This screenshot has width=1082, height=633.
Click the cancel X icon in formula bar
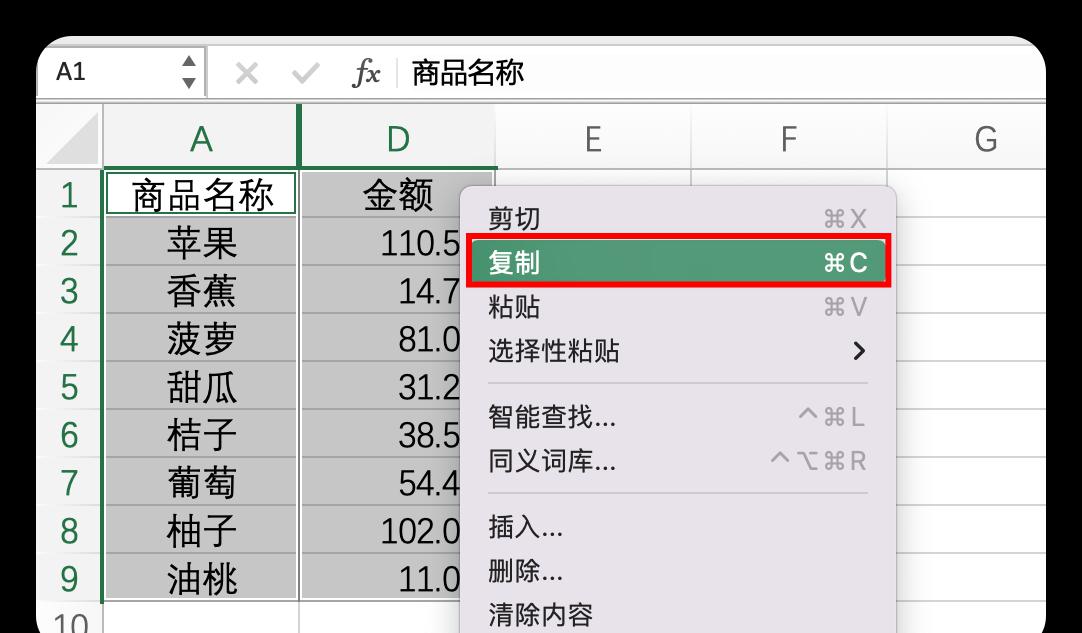(x=246, y=72)
